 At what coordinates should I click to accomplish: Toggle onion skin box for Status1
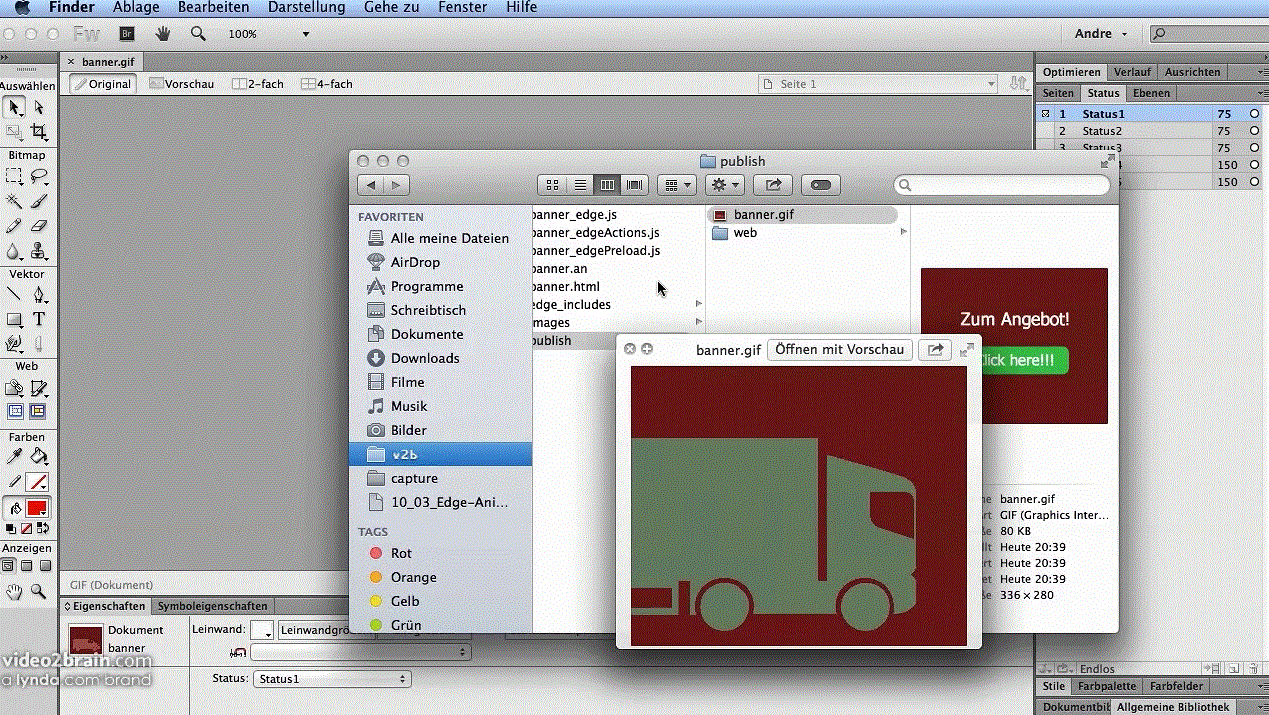click(1045, 114)
